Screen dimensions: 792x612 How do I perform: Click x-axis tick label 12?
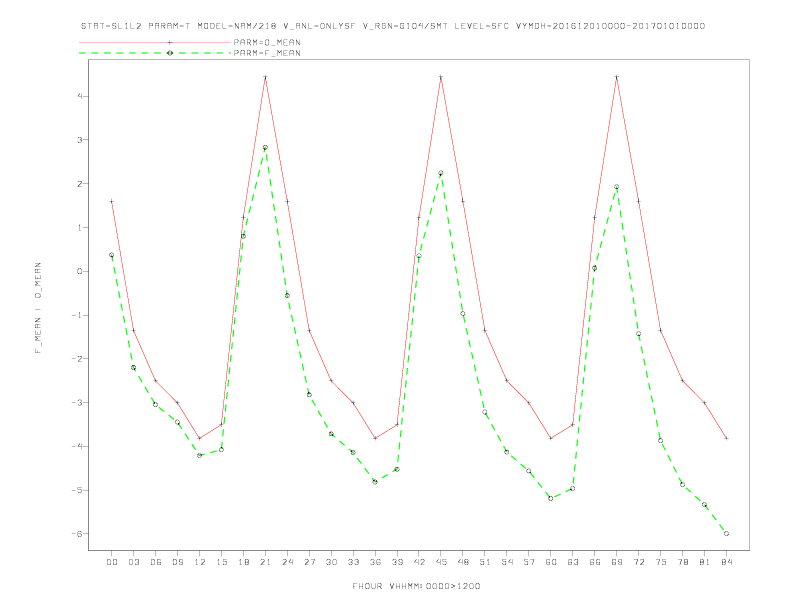point(200,562)
